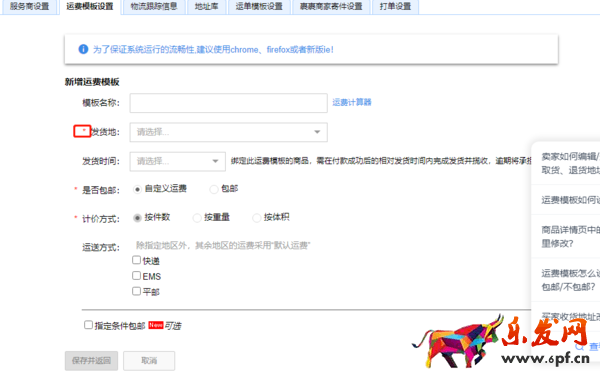The height and width of the screenshot is (379, 600).
Task: Select the 自定义运费 radio button
Action: [x=137, y=190]
